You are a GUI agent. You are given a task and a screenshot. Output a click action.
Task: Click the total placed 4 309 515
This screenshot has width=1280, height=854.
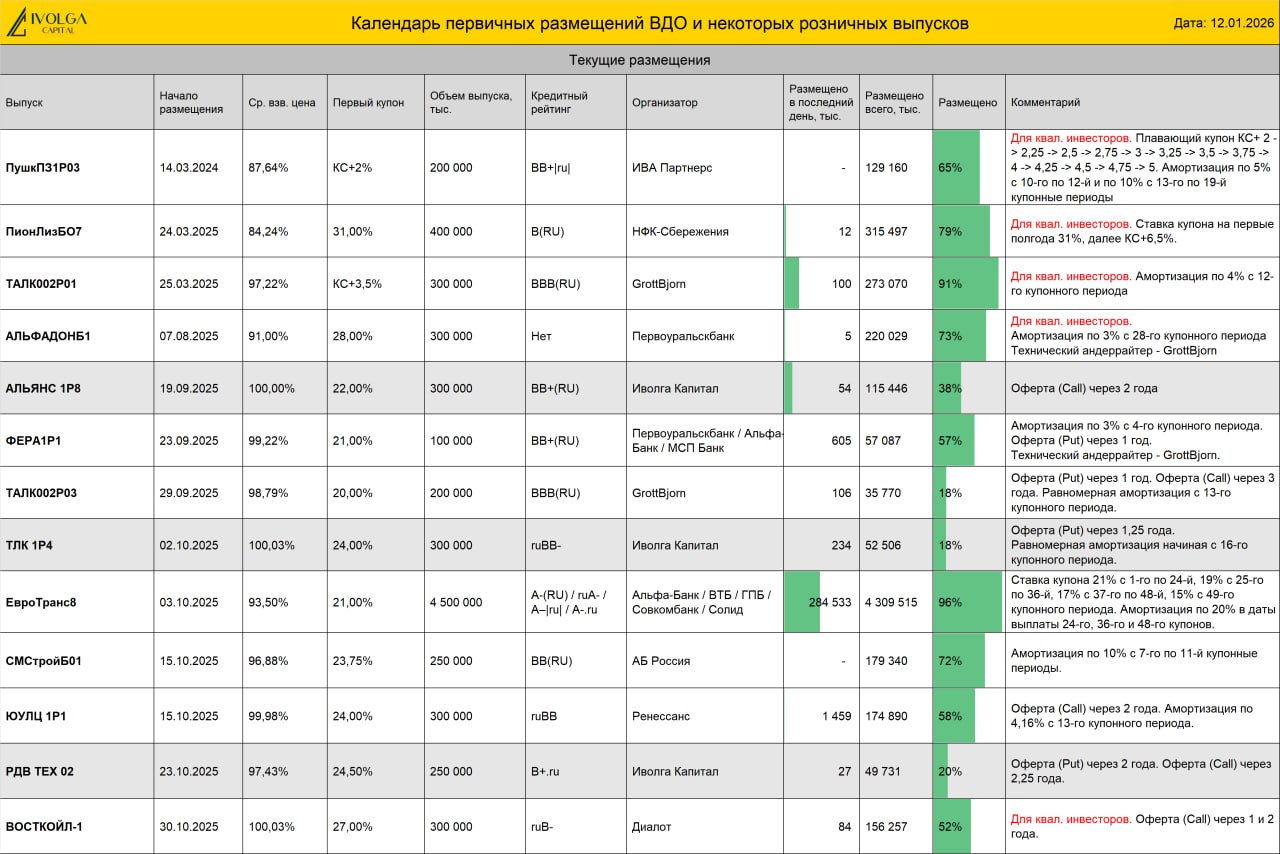pos(891,602)
